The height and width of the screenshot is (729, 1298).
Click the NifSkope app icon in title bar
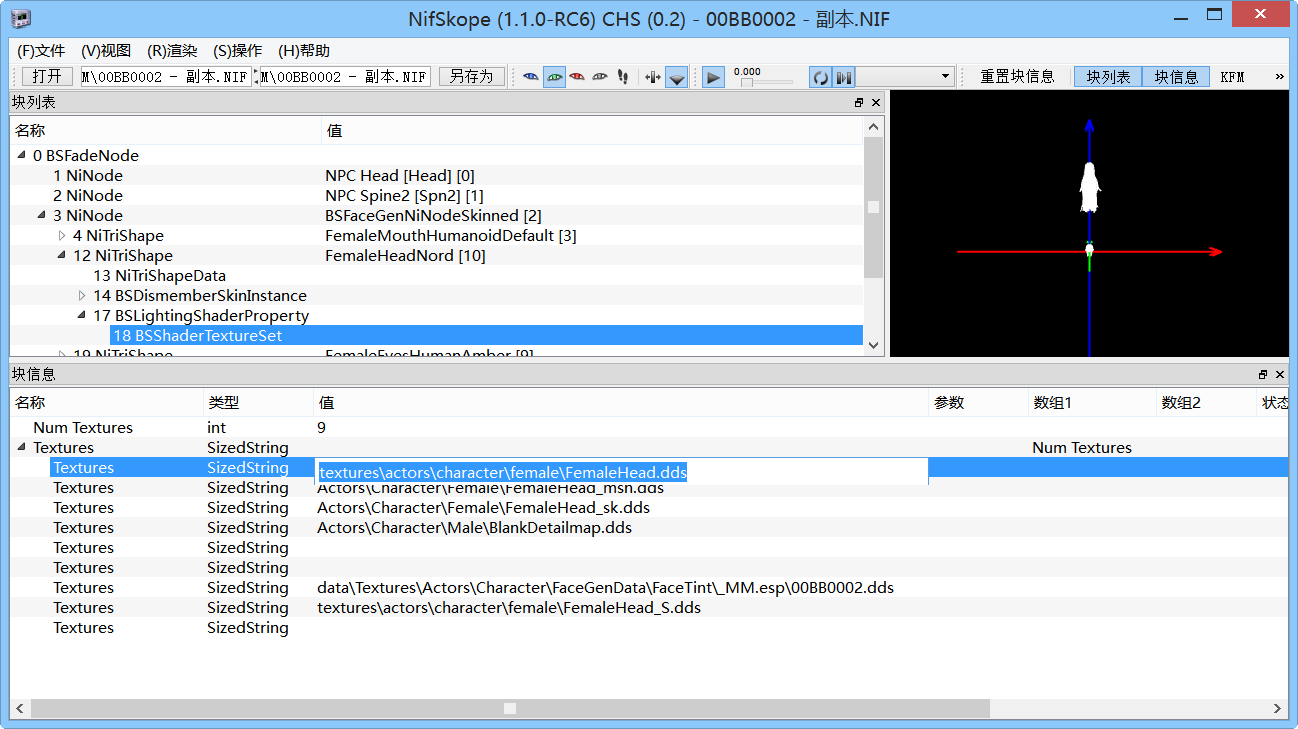[20, 18]
